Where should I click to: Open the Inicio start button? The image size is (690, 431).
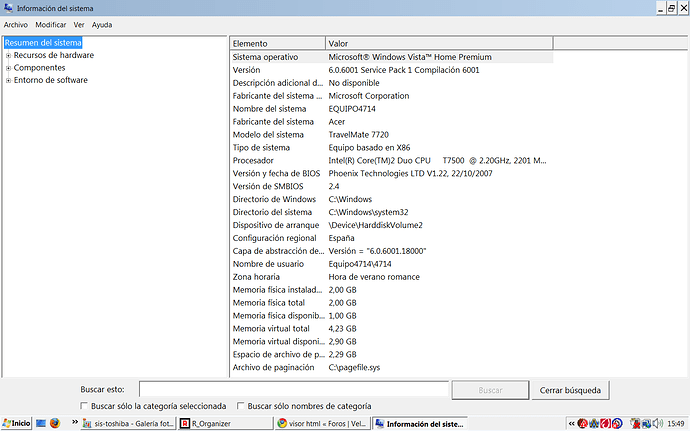click(x=16, y=423)
